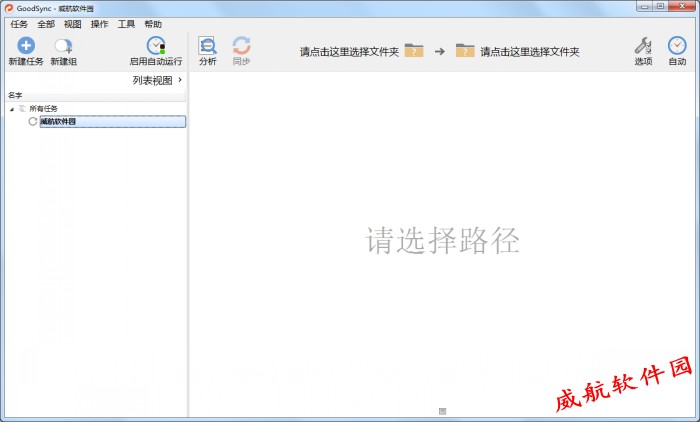Click right 请点击这里选择文件夹 folder link
This screenshot has height=422, width=700.
pos(529,52)
